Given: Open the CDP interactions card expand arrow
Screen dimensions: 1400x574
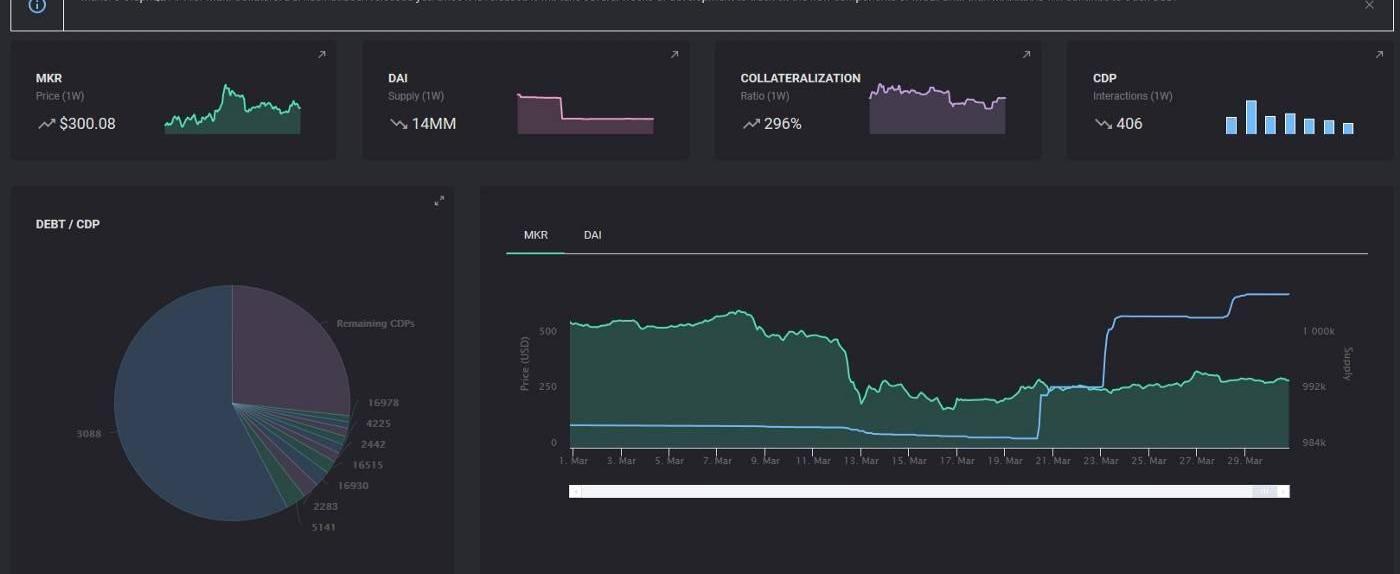Looking at the screenshot, I should coord(1378,55).
